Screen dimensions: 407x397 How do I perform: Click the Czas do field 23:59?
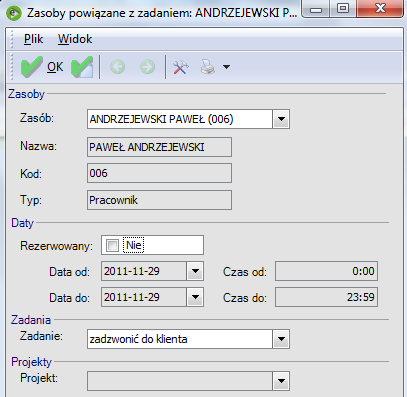click(x=326, y=297)
